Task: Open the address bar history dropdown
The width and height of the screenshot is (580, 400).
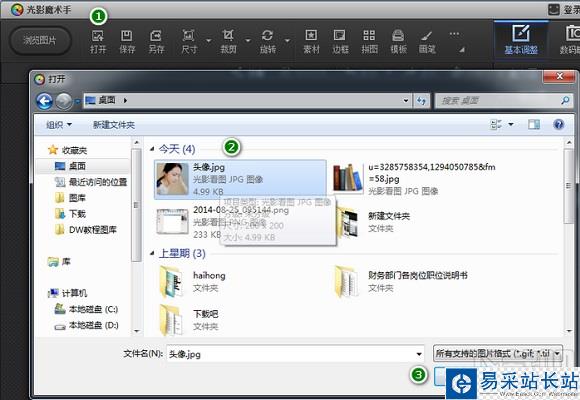Action: point(406,100)
